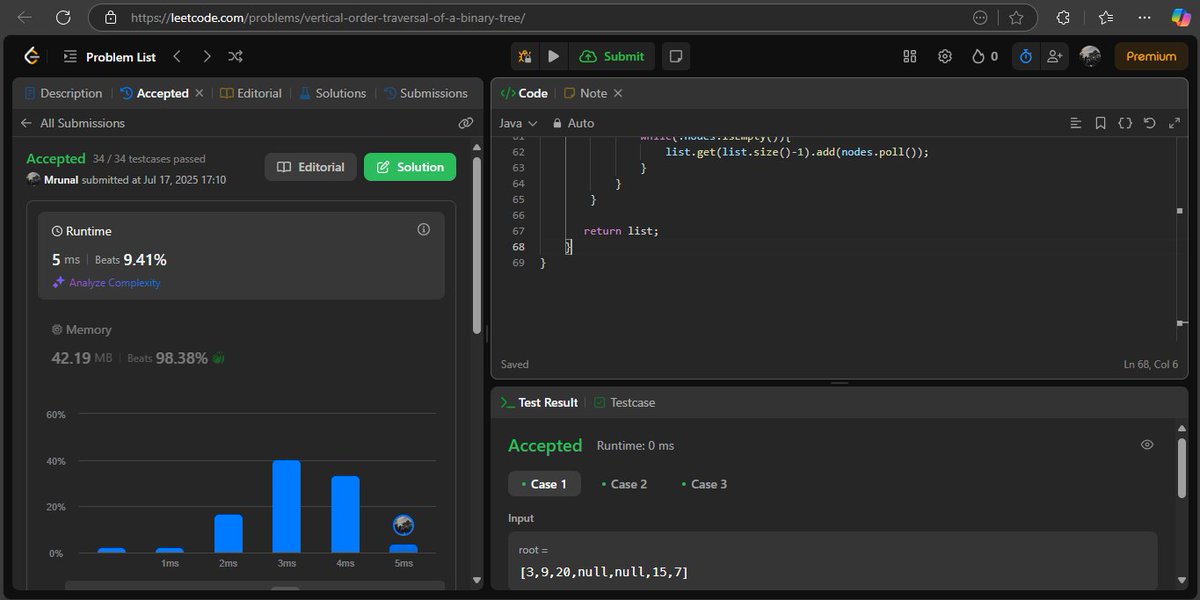Open the Problem List panel
This screenshot has height=600, width=1200.
click(110, 57)
